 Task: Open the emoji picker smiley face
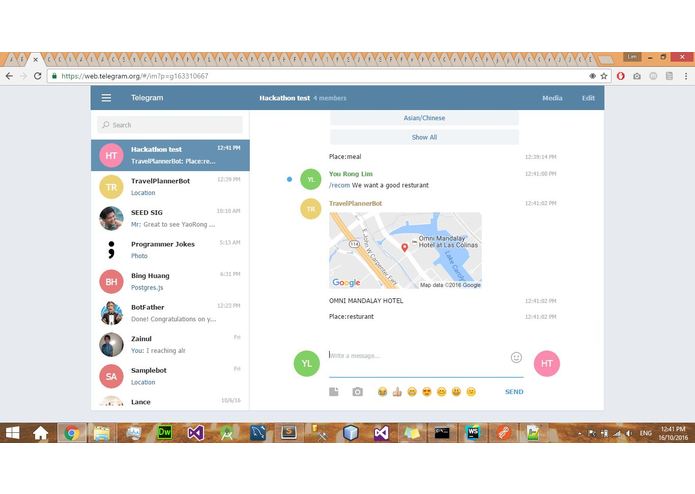pos(516,358)
